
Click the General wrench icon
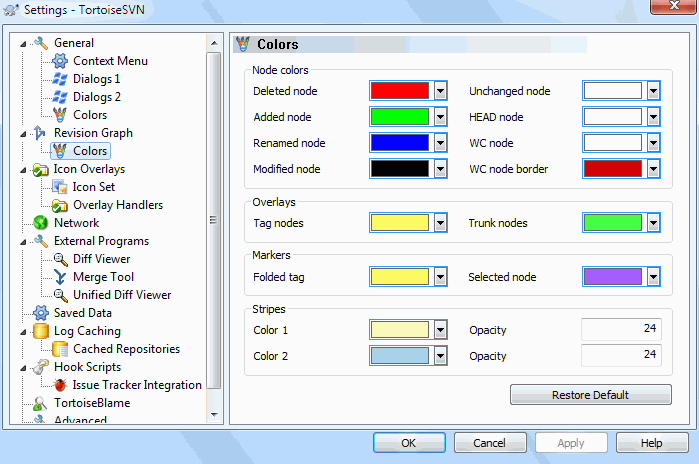point(41,43)
